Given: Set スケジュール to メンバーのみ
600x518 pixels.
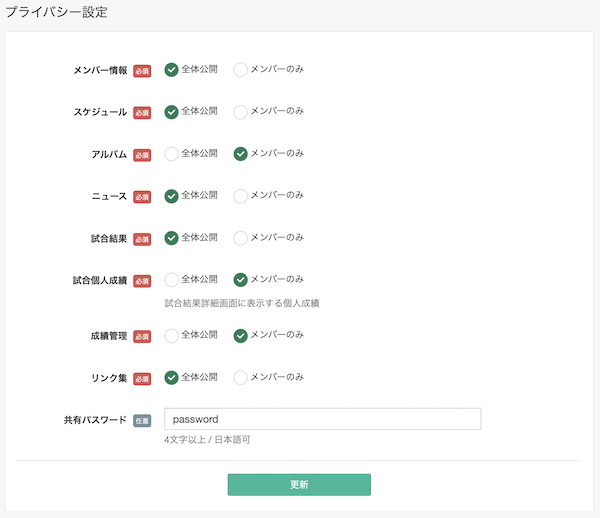Looking at the screenshot, I should click(x=240, y=112).
